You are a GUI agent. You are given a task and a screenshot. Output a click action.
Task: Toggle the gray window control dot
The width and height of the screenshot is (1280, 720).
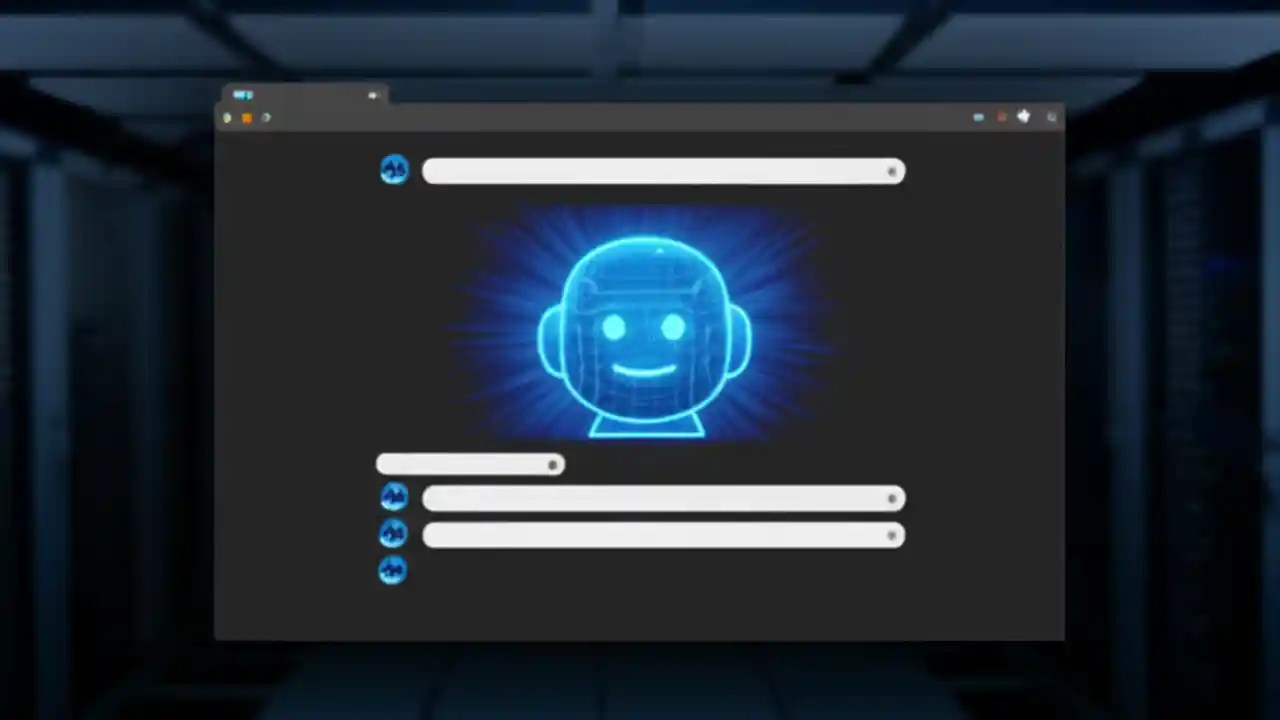click(267, 117)
